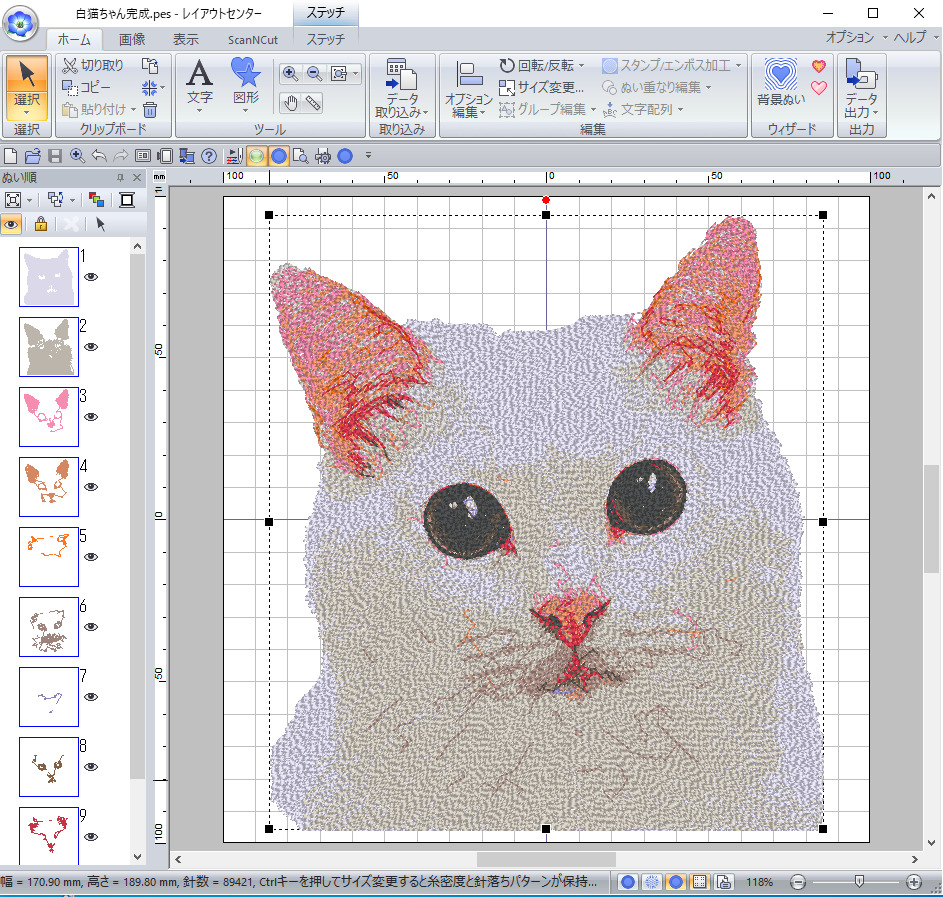Switch to the ホーム tab
The height and width of the screenshot is (897, 943).
pyautogui.click(x=75, y=40)
